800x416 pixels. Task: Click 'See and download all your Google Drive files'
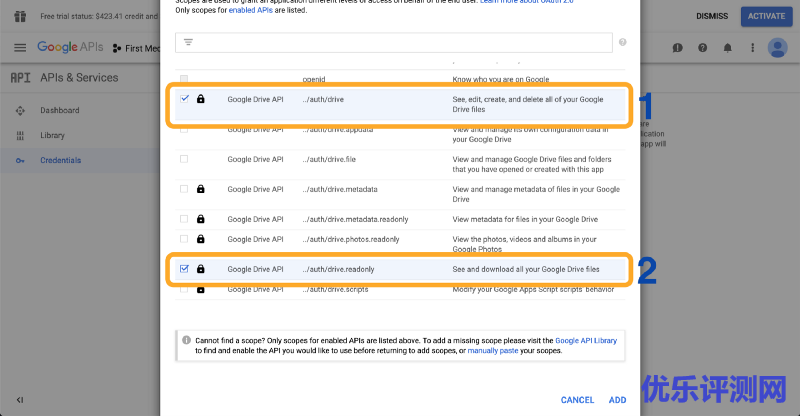click(x=526, y=269)
